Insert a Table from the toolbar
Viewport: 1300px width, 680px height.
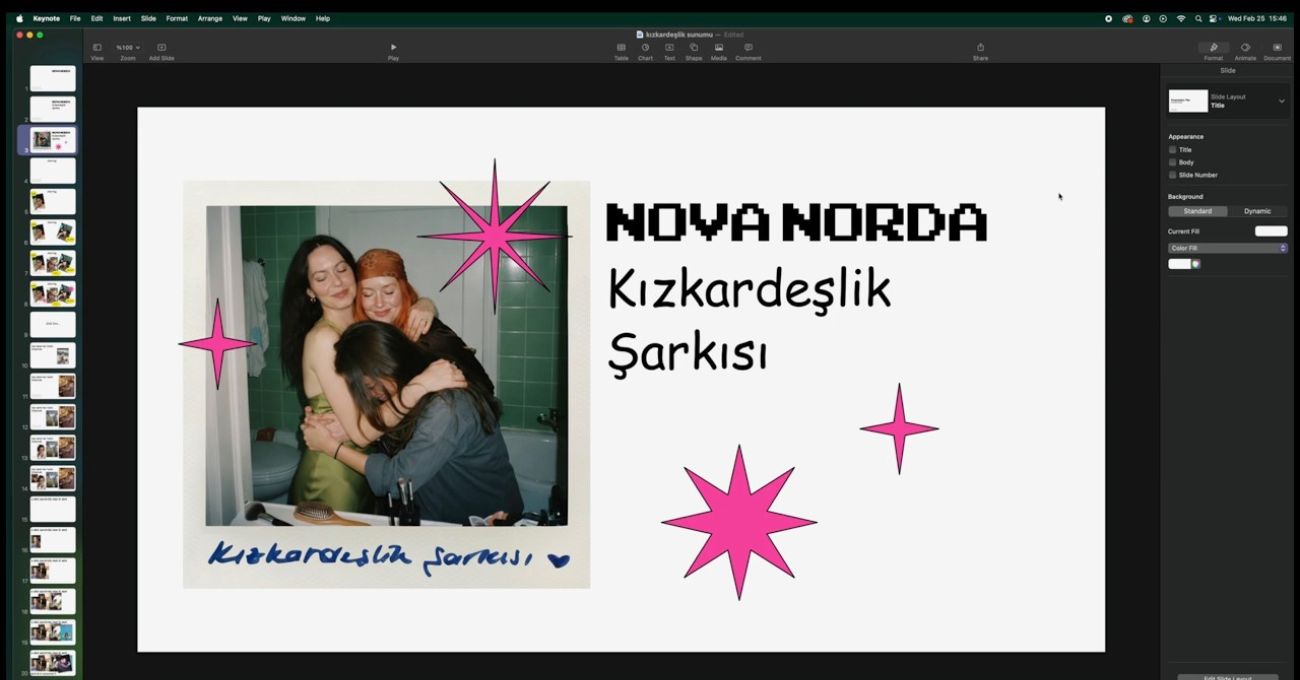click(x=620, y=51)
